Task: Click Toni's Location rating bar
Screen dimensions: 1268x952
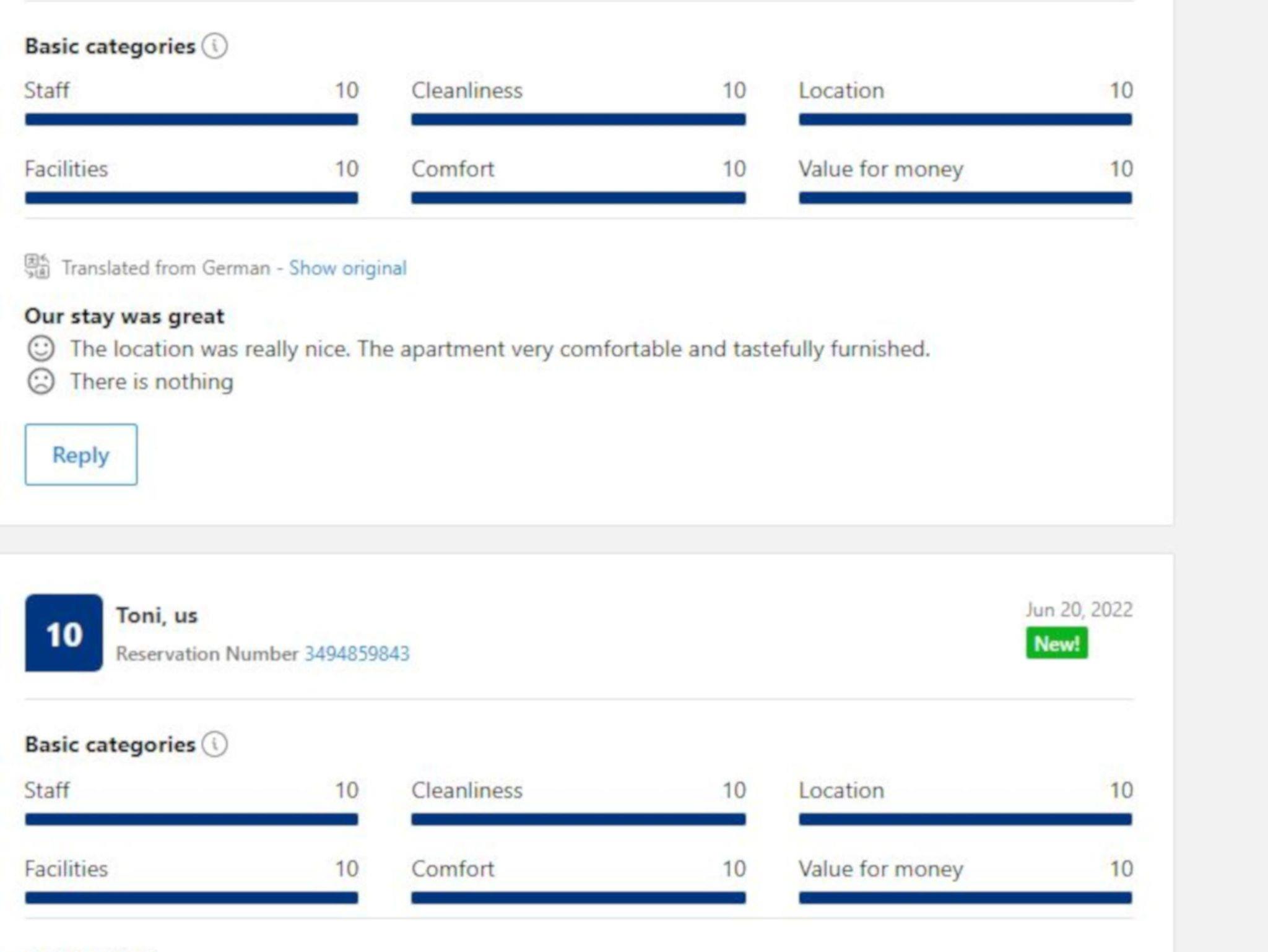Action: coord(965,820)
